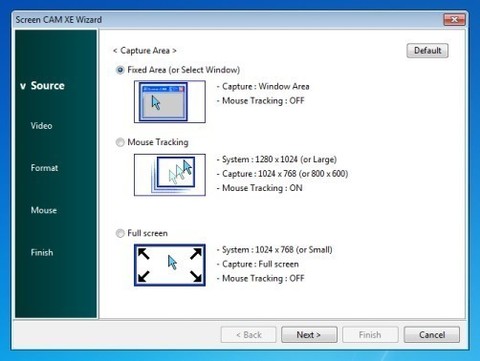This screenshot has width=480, height=361.
Task: Close the Screen CAM XE Wizard window
Action: pos(454,20)
